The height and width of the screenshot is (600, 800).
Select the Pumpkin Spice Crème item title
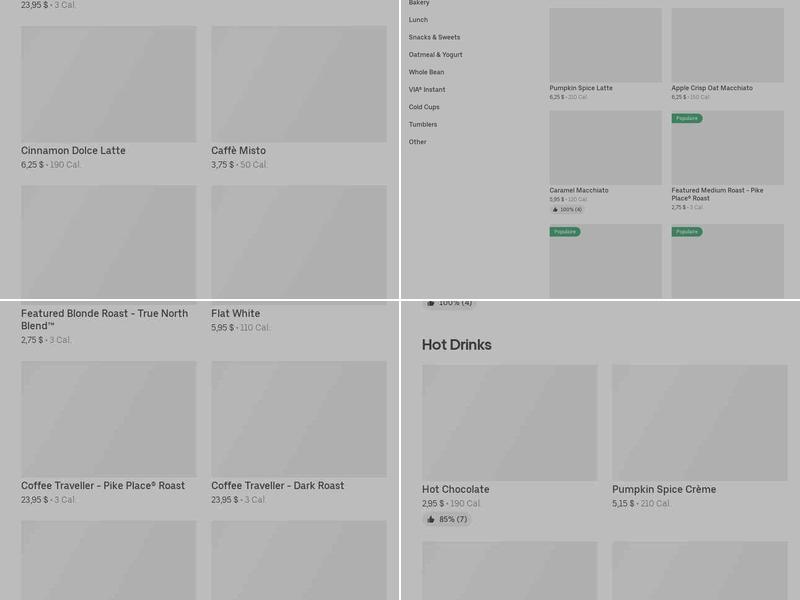tap(664, 489)
